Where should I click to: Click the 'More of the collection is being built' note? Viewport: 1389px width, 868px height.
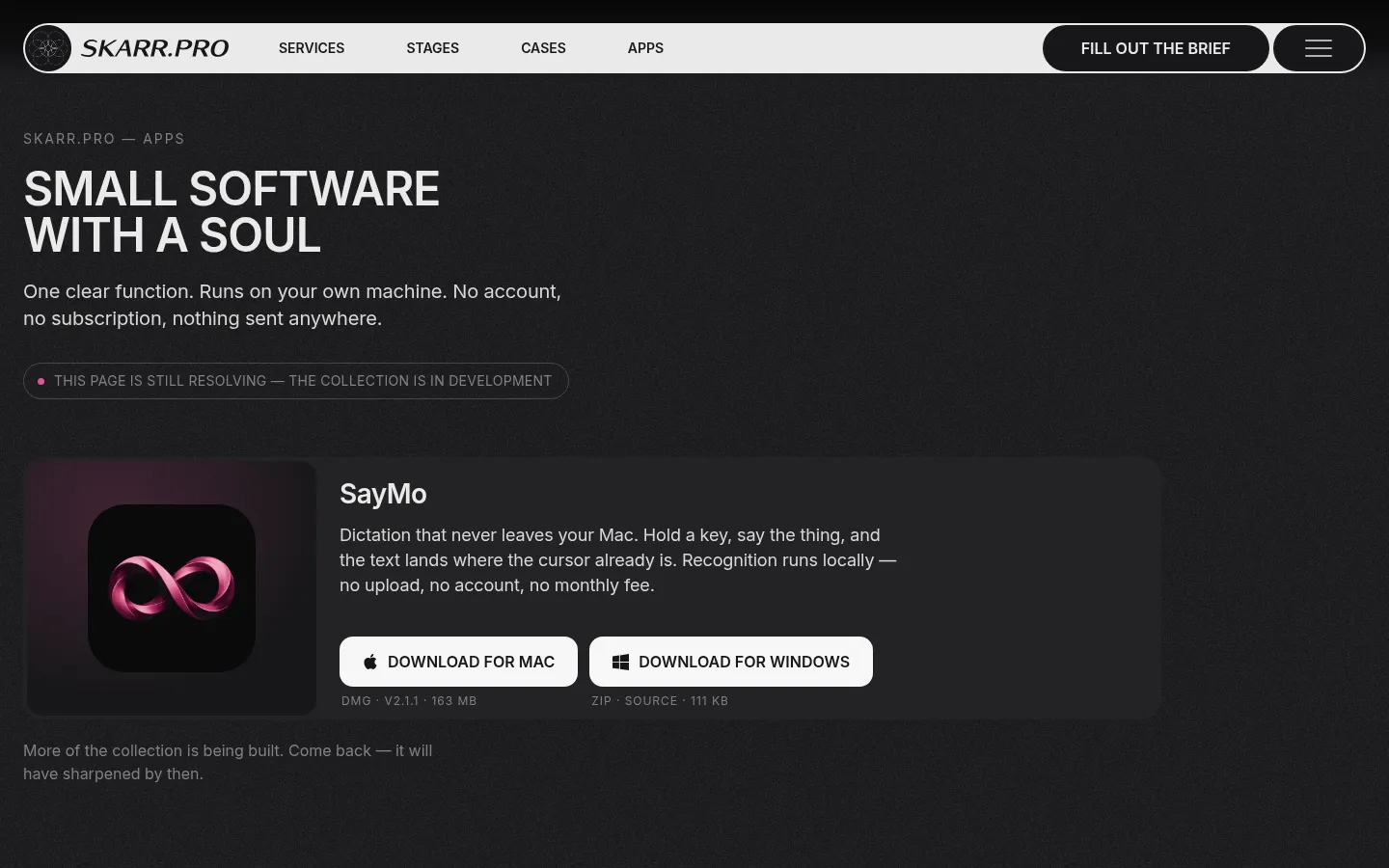coord(228,762)
